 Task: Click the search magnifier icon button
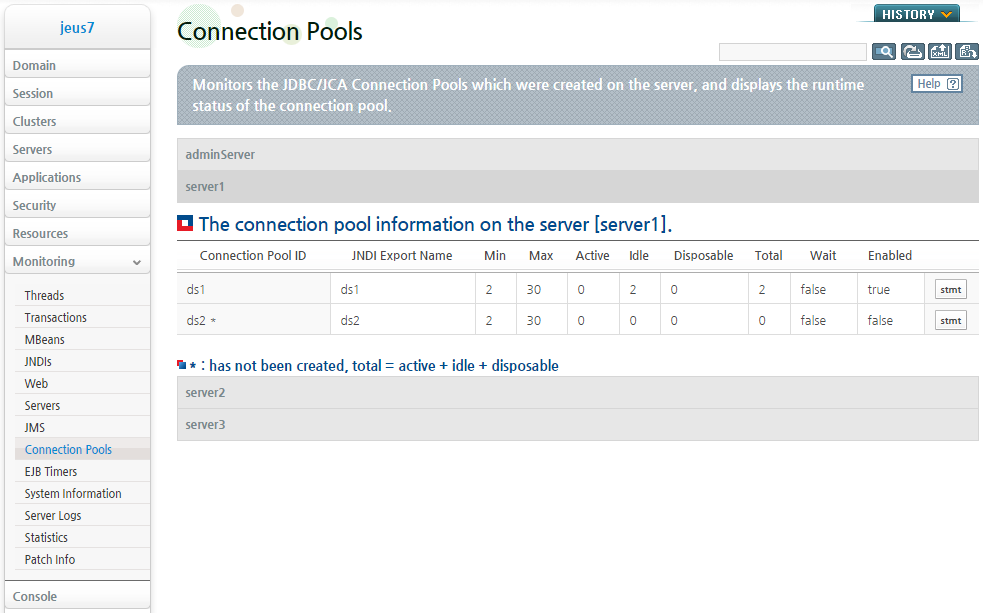884,51
